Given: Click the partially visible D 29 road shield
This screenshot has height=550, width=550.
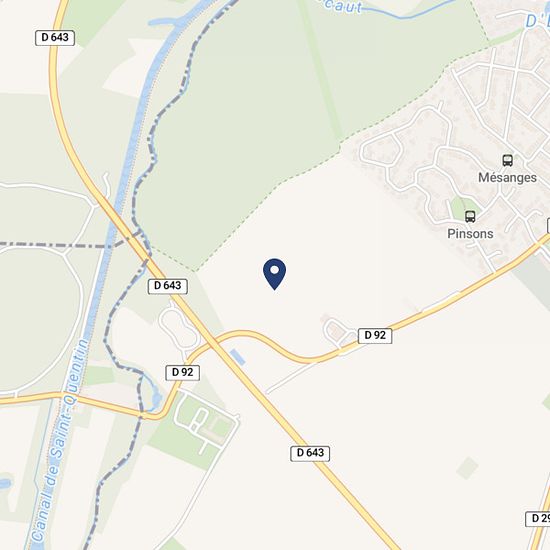Looking at the screenshot, I should (538, 518).
